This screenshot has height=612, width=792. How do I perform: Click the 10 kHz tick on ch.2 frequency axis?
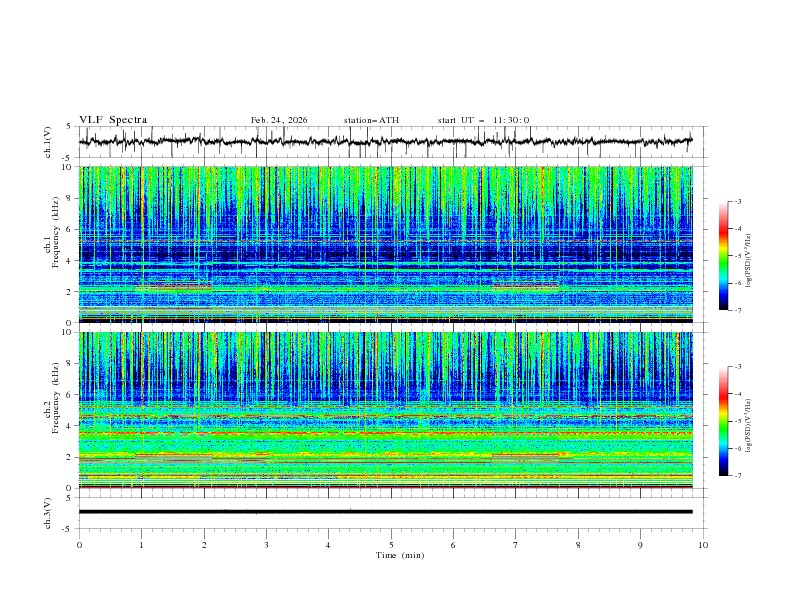[67, 332]
